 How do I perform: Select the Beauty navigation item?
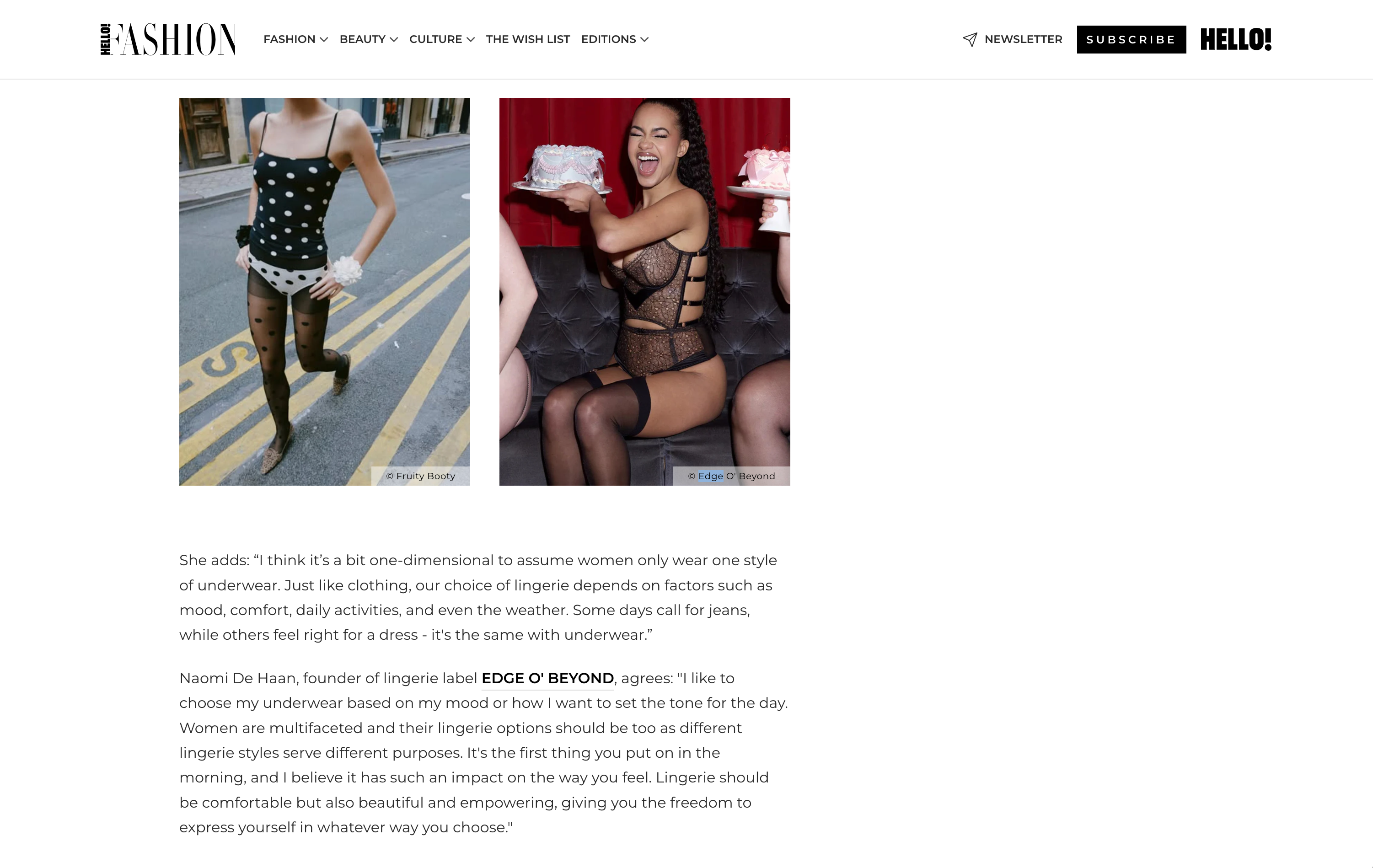pyautogui.click(x=363, y=39)
